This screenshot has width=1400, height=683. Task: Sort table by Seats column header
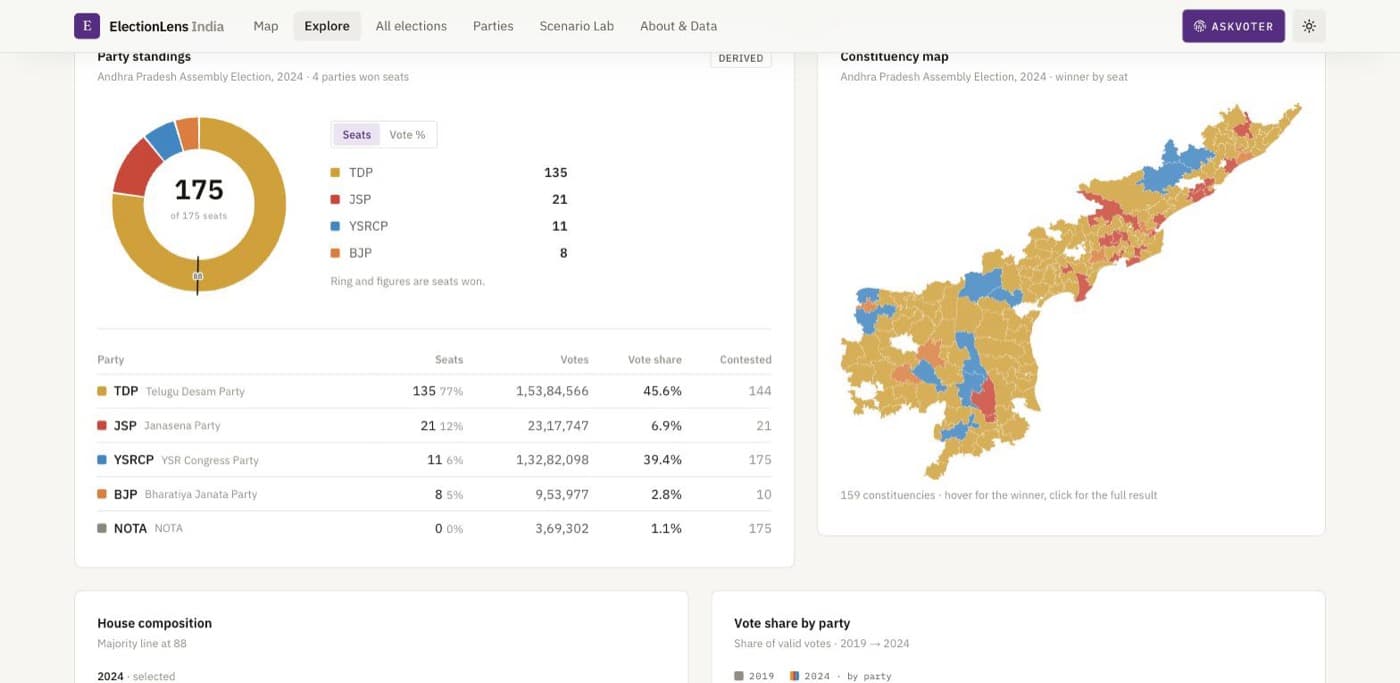449,360
